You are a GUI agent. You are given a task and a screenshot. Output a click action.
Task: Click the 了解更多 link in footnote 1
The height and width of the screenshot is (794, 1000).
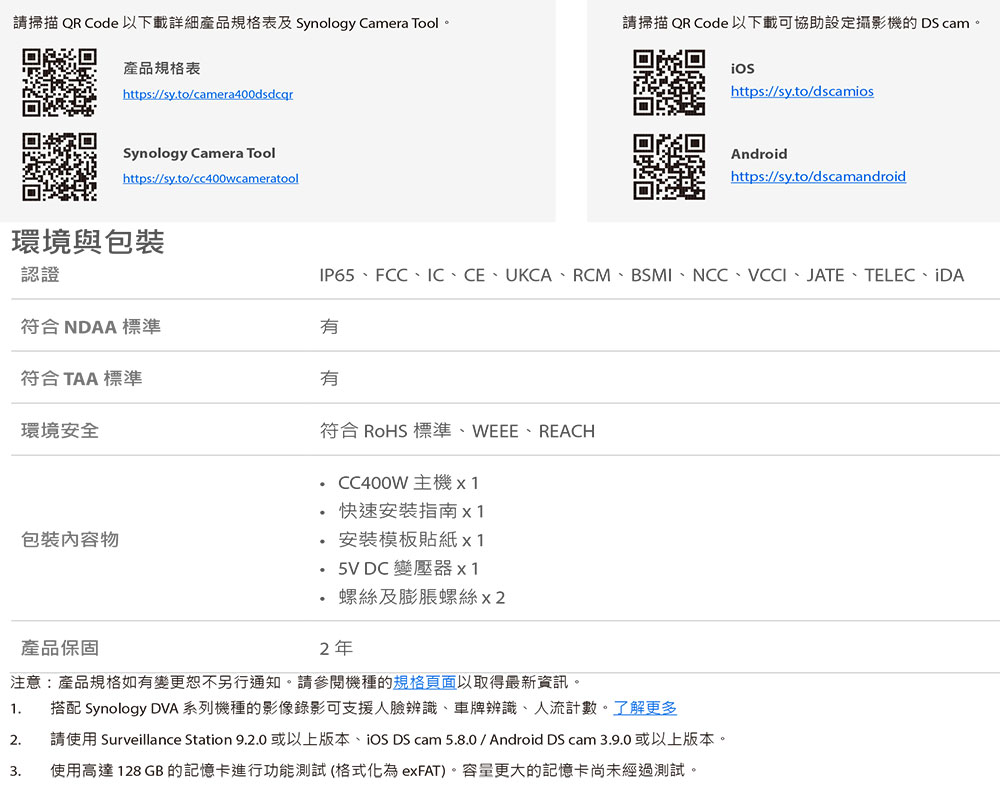pyautogui.click(x=645, y=708)
